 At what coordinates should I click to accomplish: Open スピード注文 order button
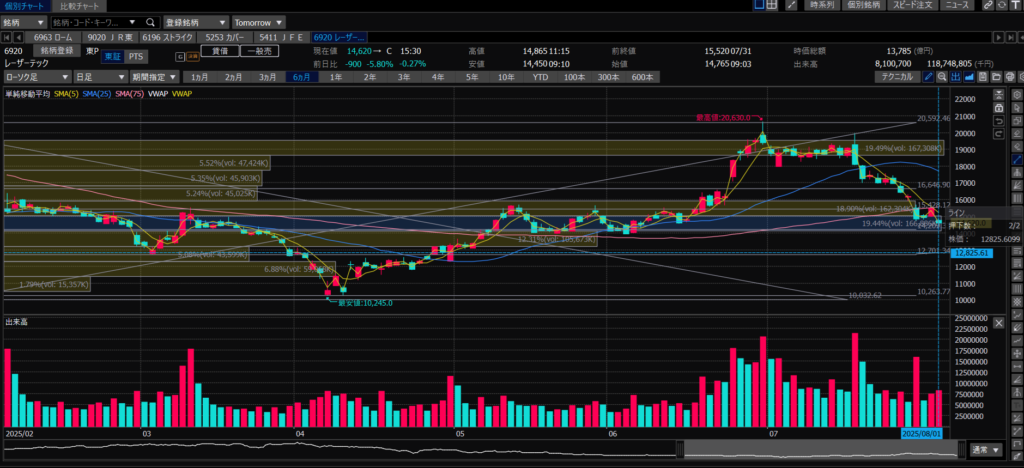[912, 5]
